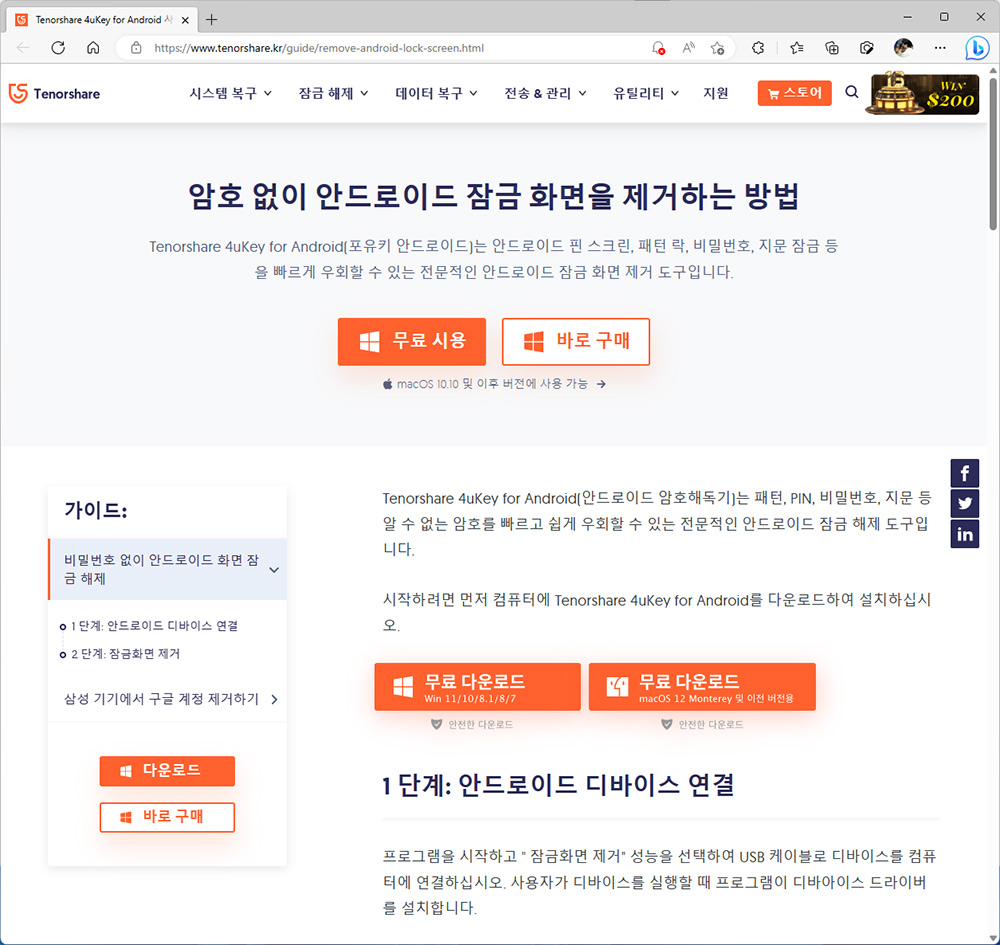Click 무료 다운로드 for Windows button

pyautogui.click(x=478, y=687)
